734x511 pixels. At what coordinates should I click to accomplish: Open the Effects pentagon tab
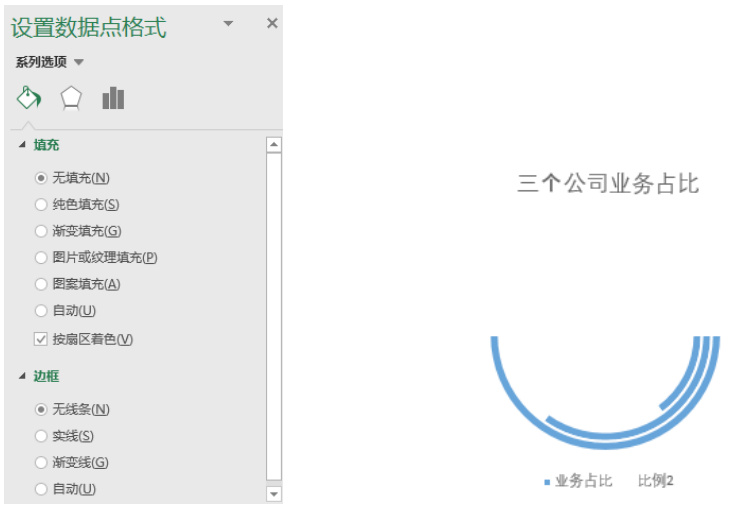pyautogui.click(x=71, y=98)
